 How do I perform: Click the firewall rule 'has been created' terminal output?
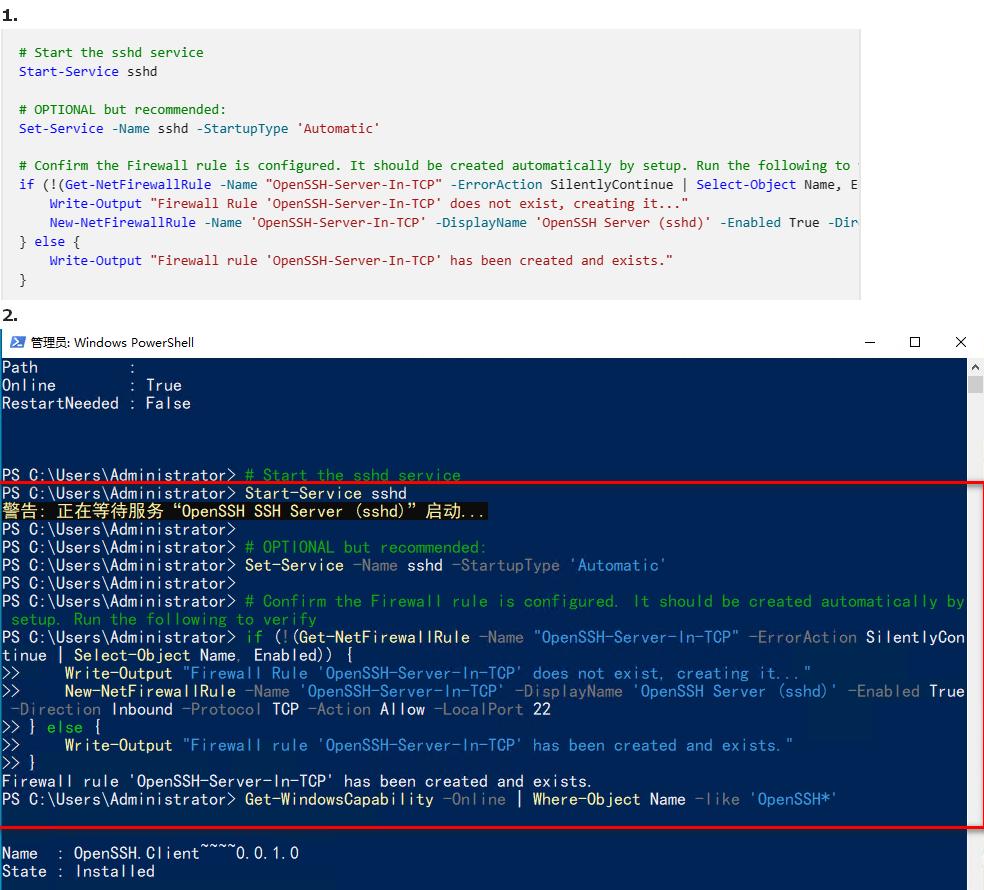tap(296, 781)
